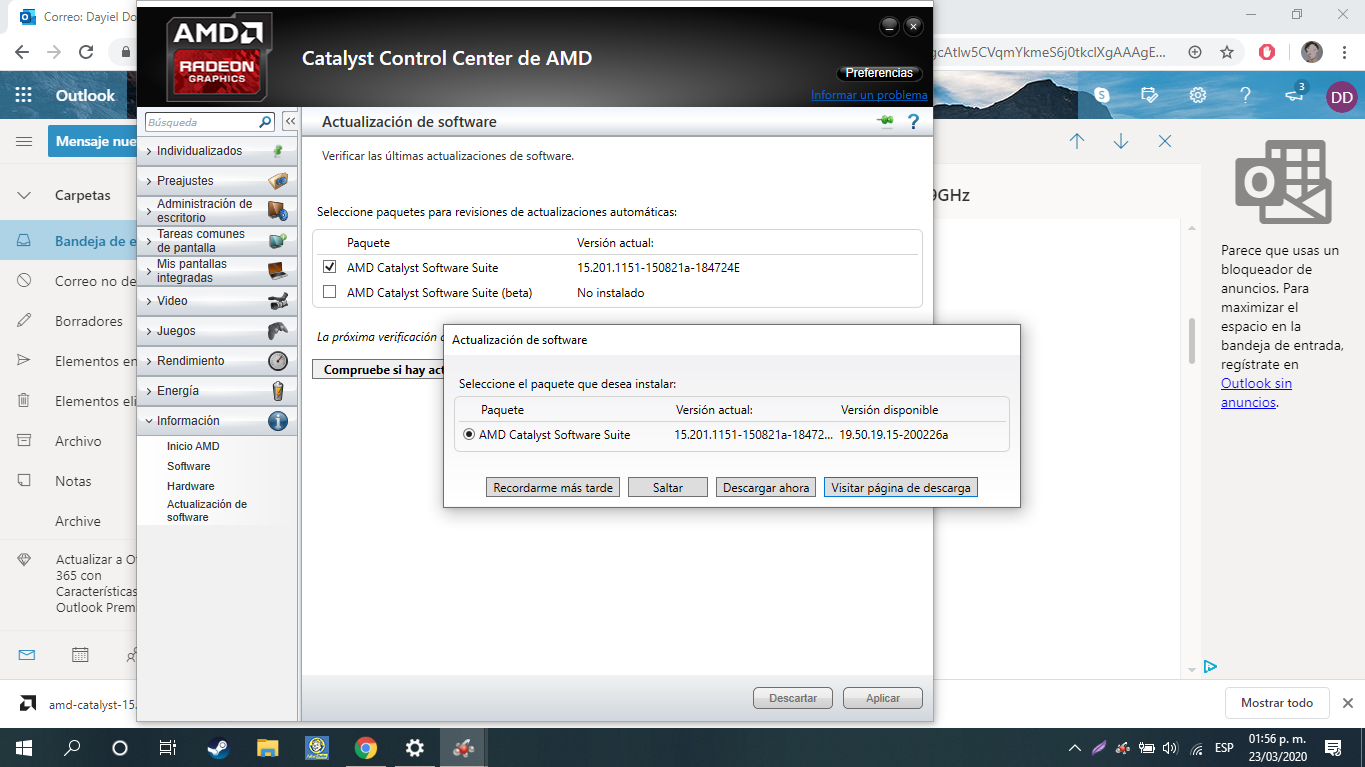
Task: Open Outlook app launcher grid
Action: (x=24, y=95)
